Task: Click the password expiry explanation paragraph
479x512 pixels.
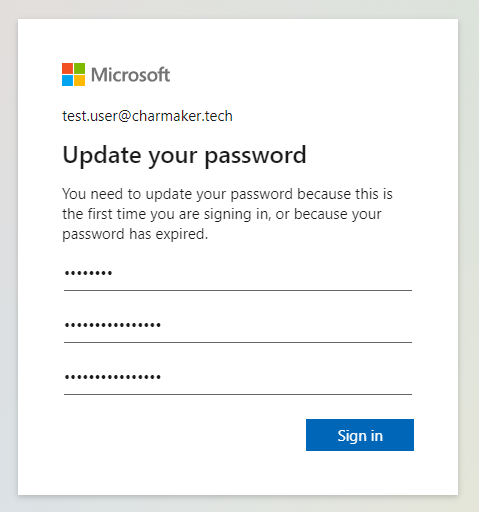Action: coord(227,214)
